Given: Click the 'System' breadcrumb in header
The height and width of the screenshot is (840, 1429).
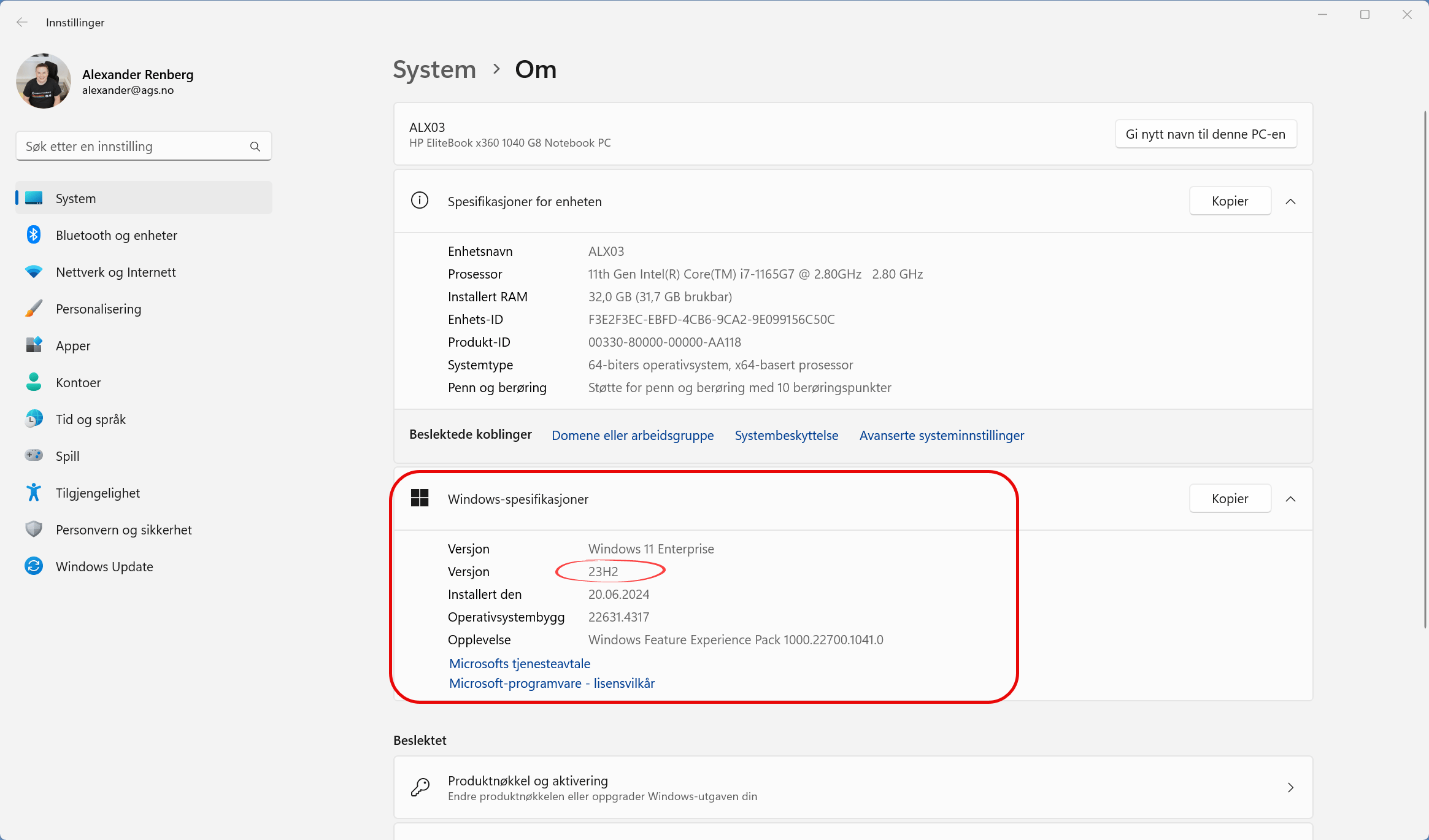Looking at the screenshot, I should (434, 69).
